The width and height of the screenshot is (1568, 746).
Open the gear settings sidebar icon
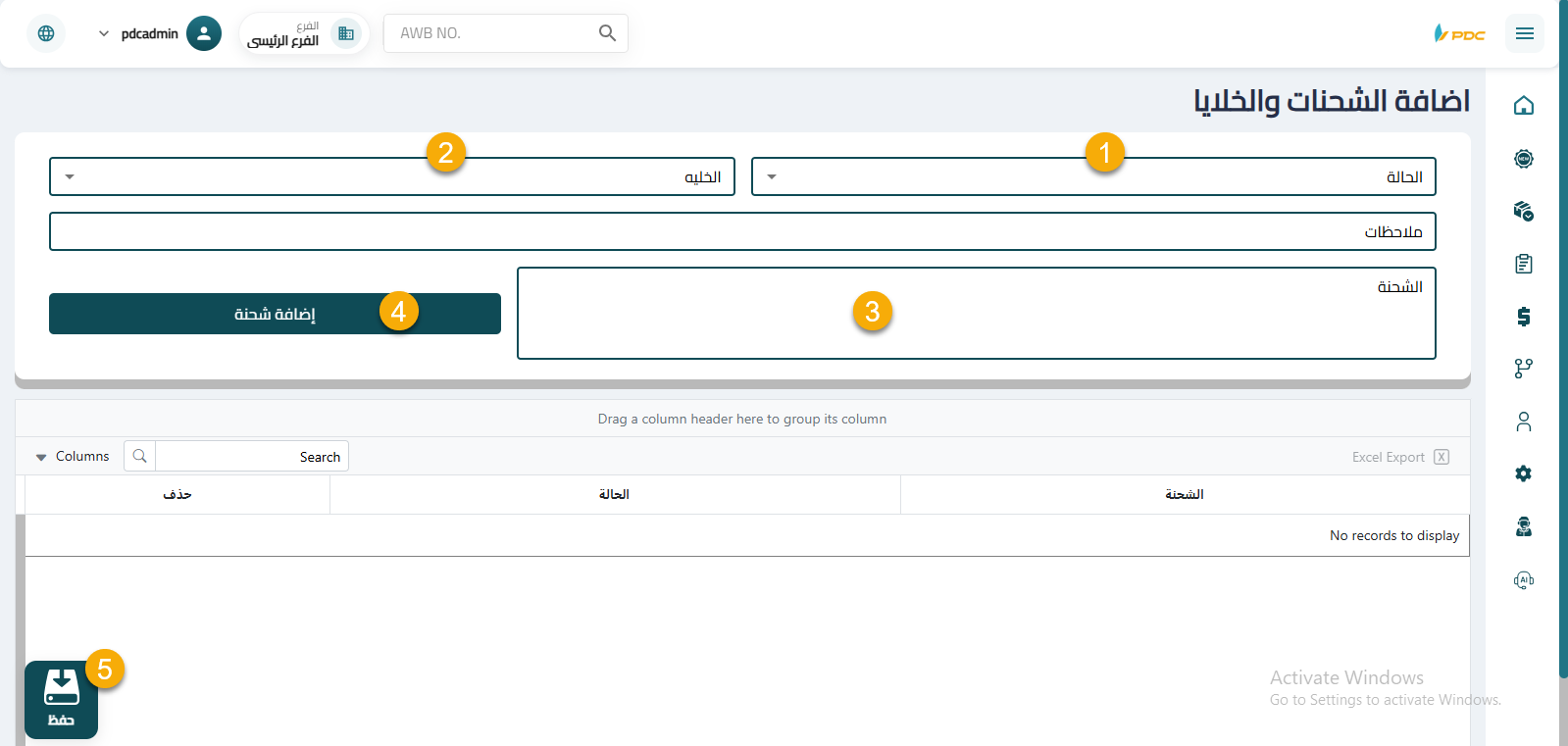click(x=1523, y=473)
